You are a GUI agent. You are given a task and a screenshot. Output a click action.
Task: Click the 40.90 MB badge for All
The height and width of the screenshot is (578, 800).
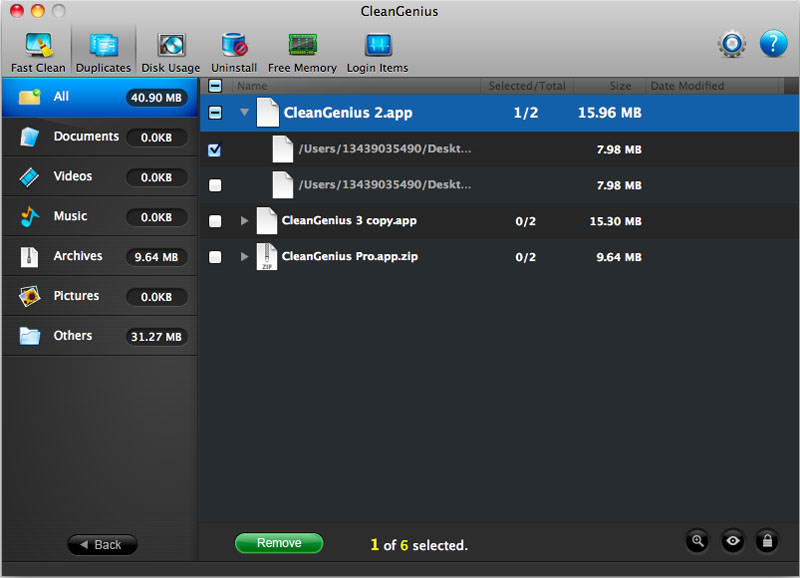coord(156,97)
